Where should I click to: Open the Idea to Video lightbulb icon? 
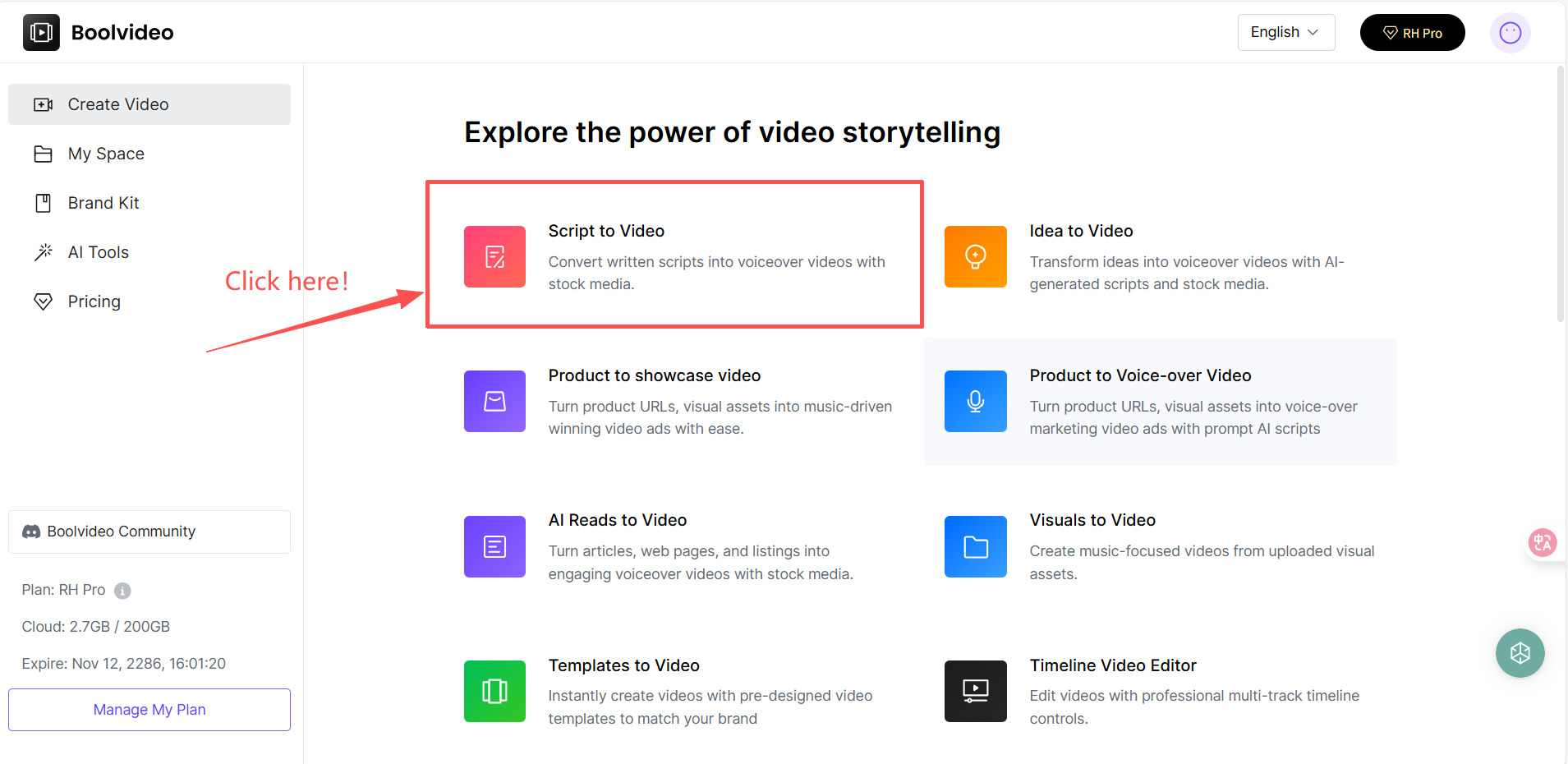tap(975, 256)
